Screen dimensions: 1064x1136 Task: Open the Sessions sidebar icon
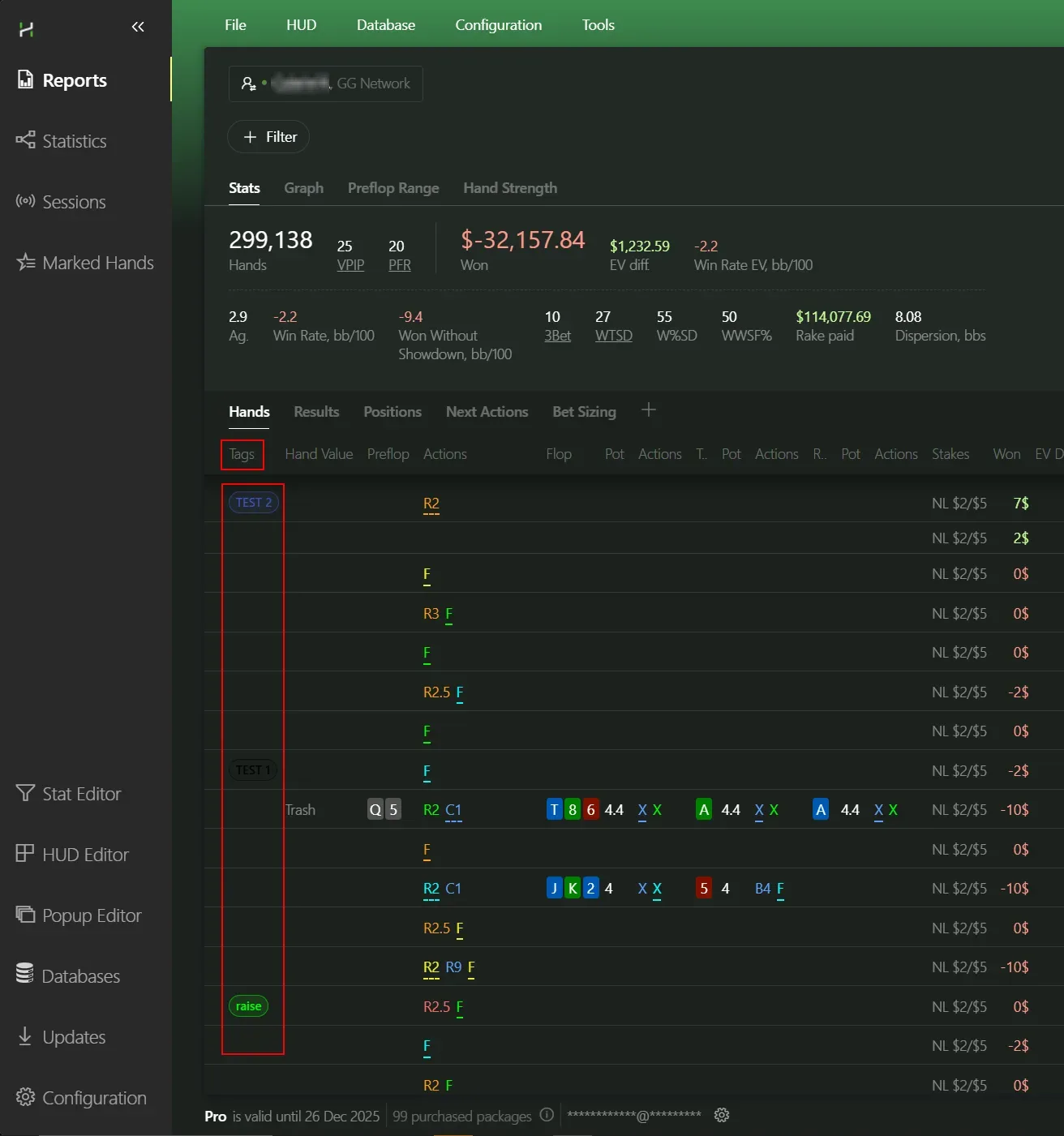tap(25, 201)
